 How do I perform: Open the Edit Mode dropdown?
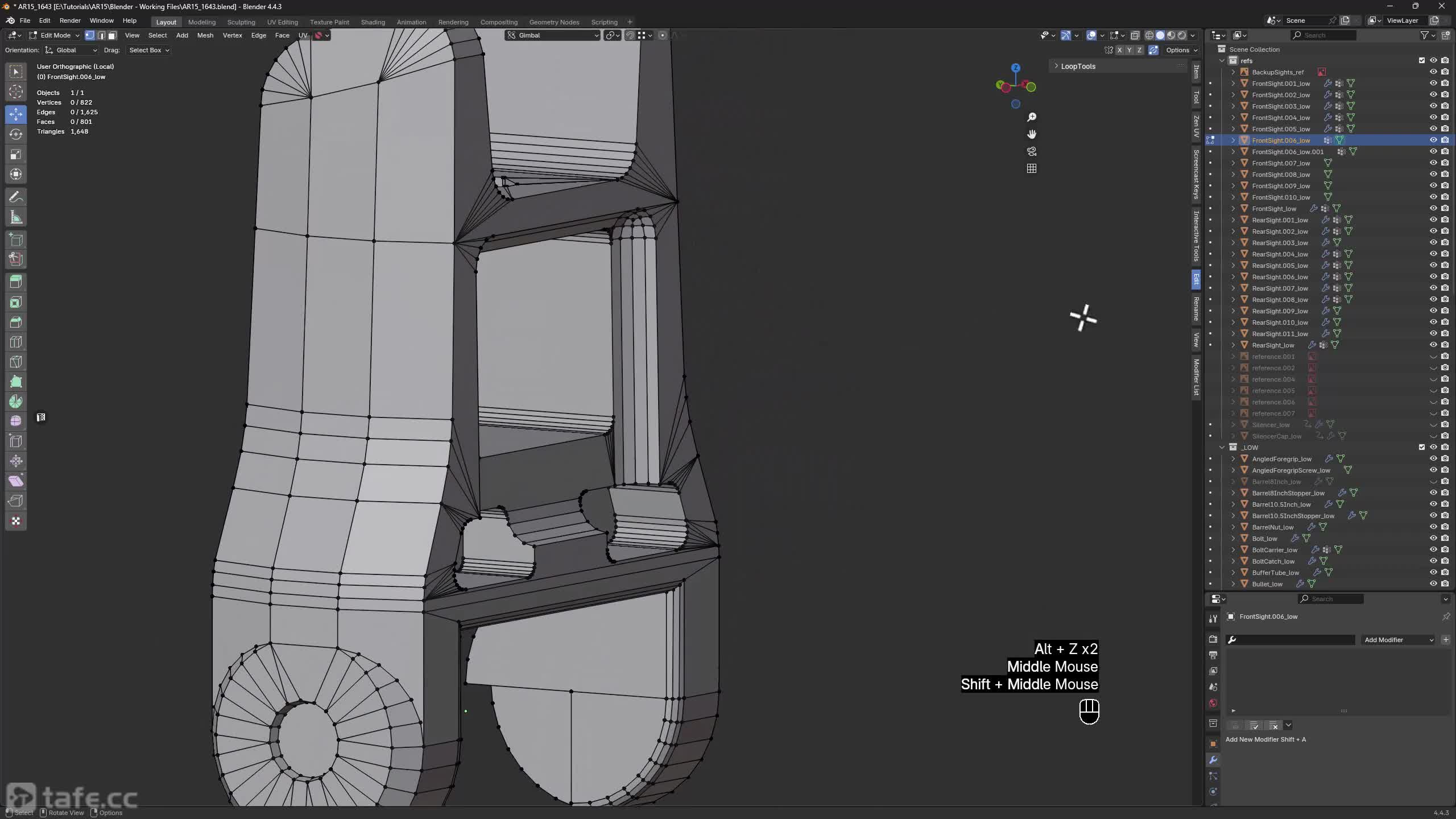pyautogui.click(x=55, y=35)
